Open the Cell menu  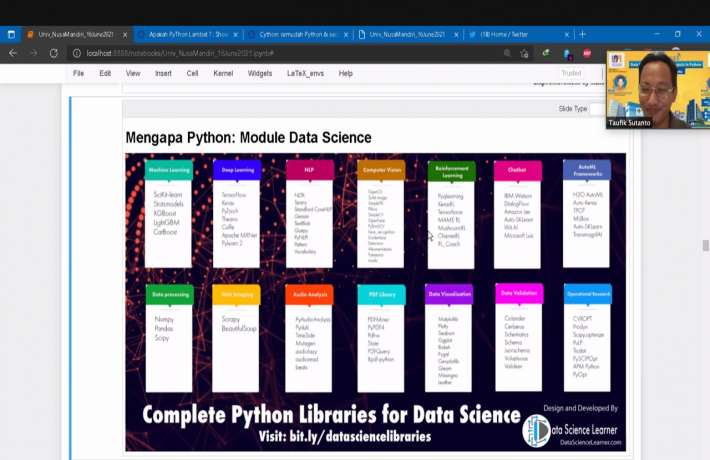pos(192,73)
